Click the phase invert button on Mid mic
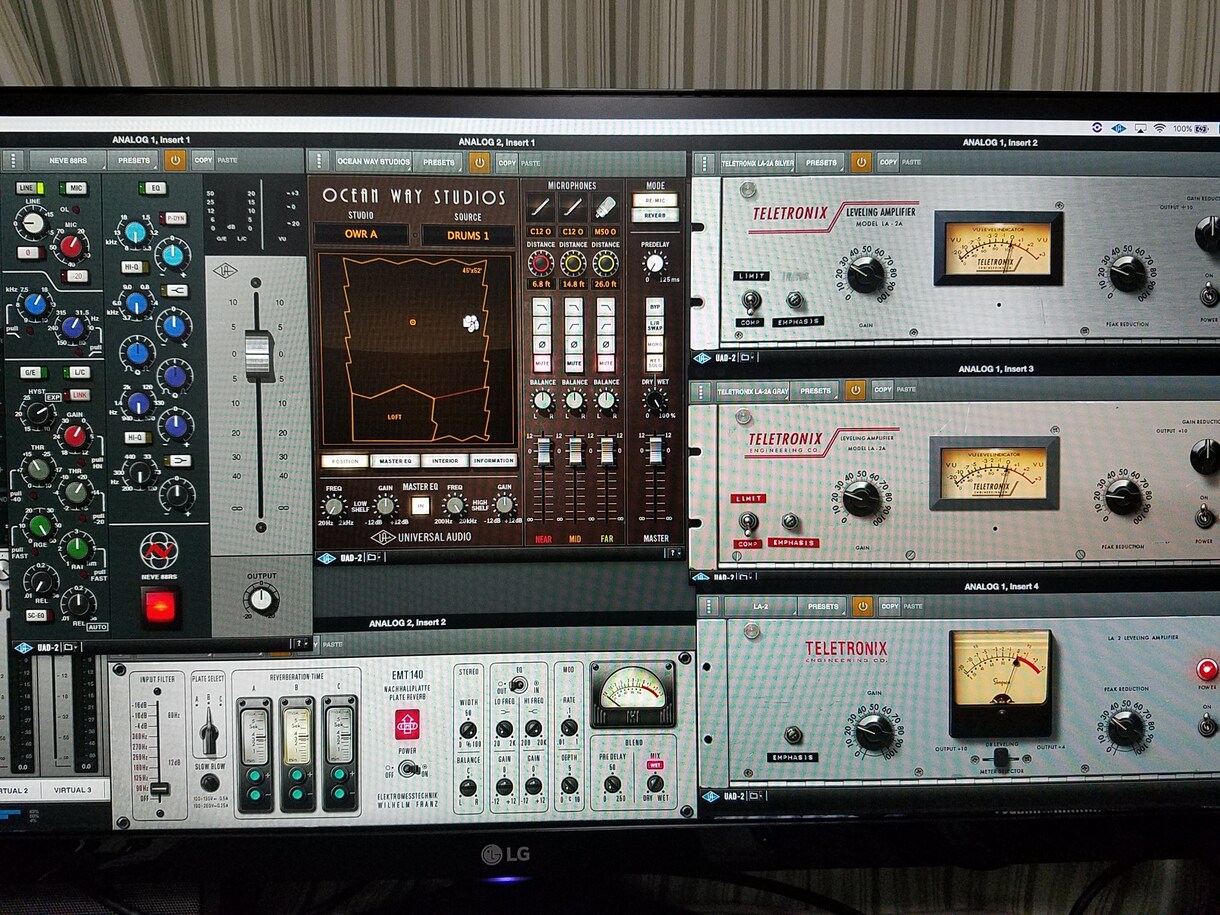The width and height of the screenshot is (1220, 915). [x=574, y=345]
